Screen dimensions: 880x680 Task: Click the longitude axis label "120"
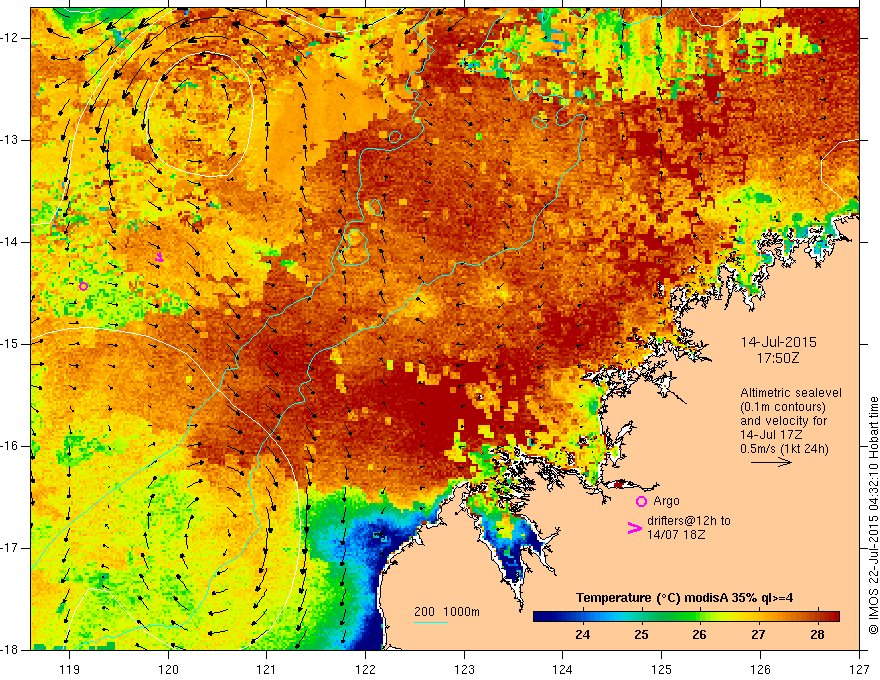coord(168,669)
